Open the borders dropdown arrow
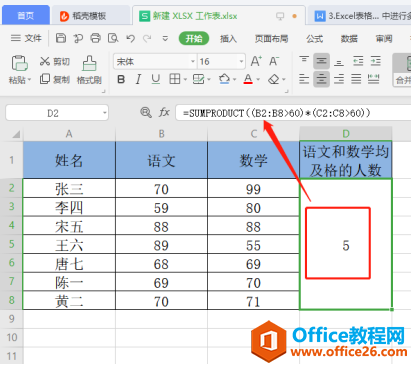 point(185,80)
